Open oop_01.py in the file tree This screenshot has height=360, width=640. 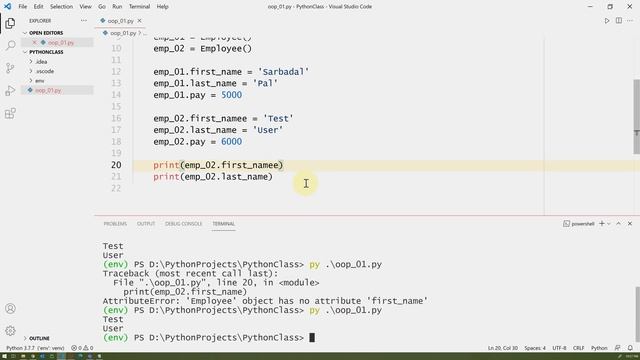pyautogui.click(x=48, y=90)
